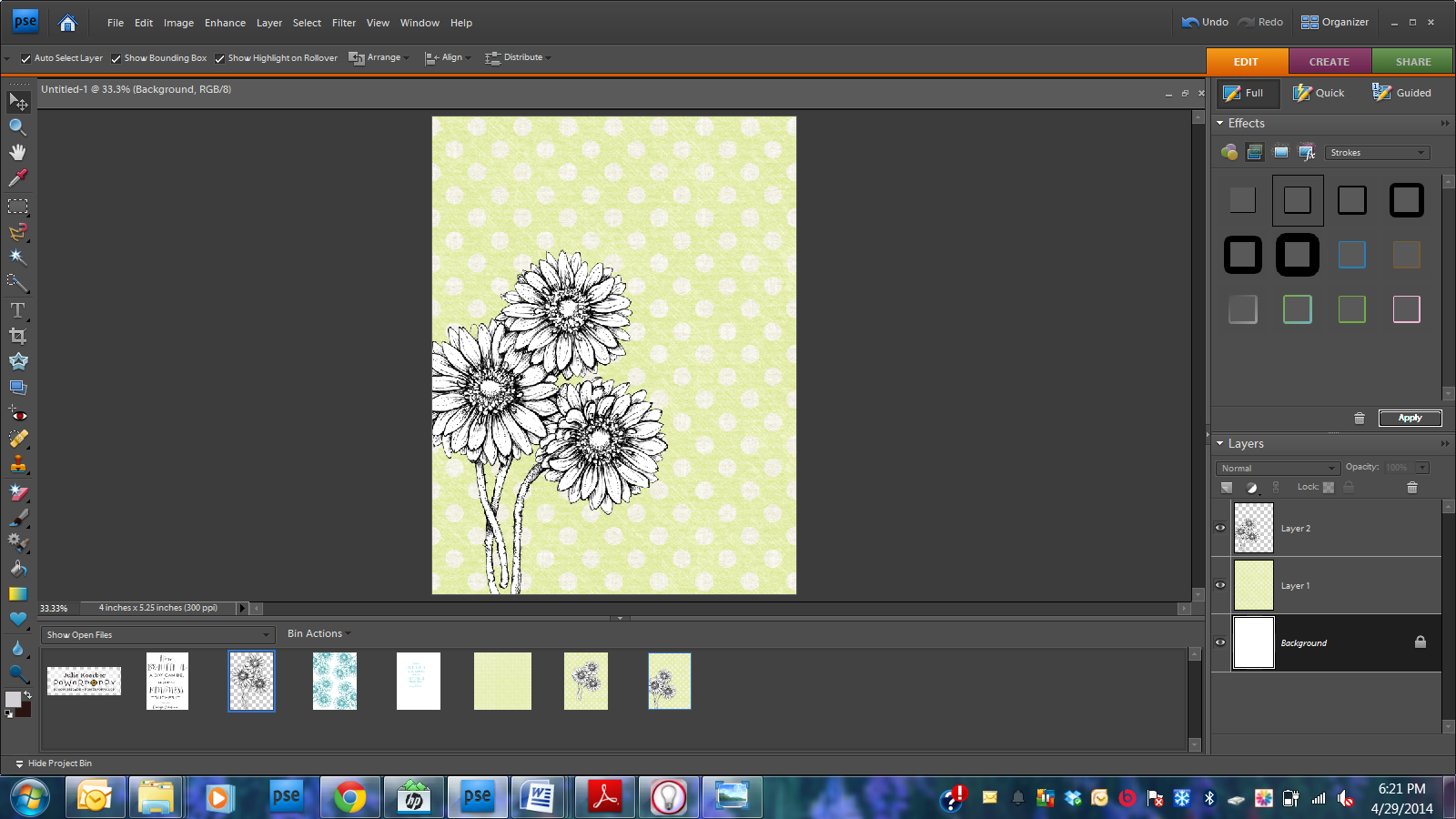
Task: Select the Paint Bucket tool
Action: pos(17,569)
